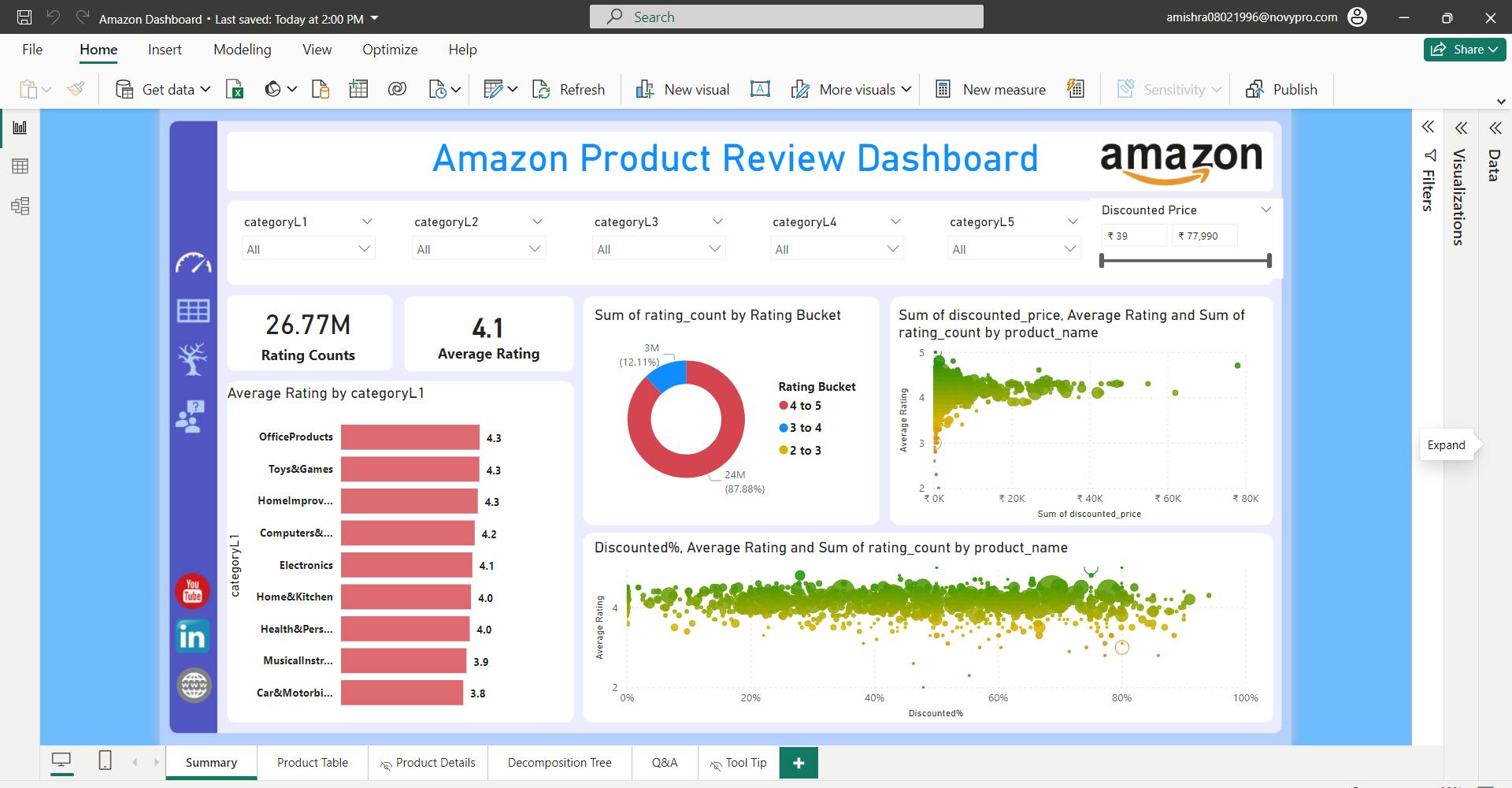Switch to the Q&A page tab
The image size is (1512, 788).
[665, 763]
